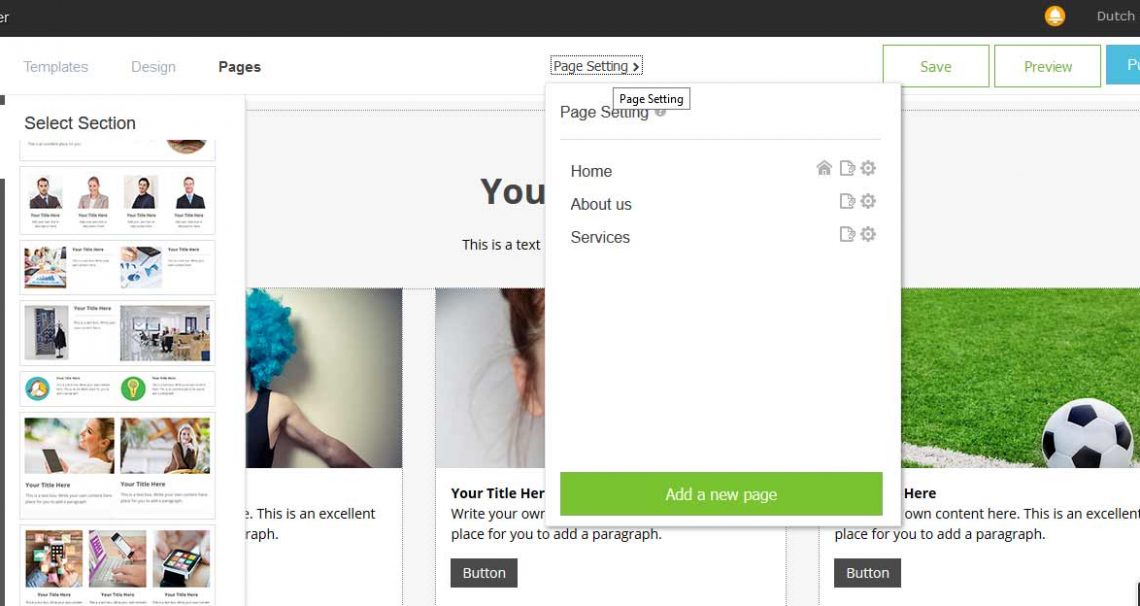Select the About us page entry

[x=601, y=204]
